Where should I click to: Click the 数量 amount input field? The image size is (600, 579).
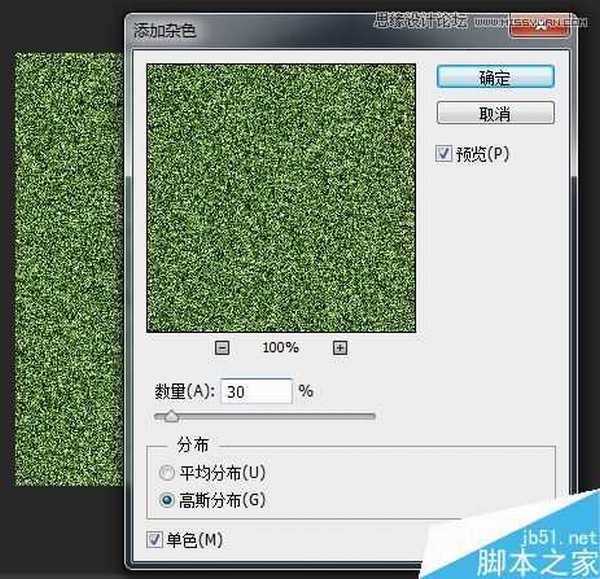point(256,392)
